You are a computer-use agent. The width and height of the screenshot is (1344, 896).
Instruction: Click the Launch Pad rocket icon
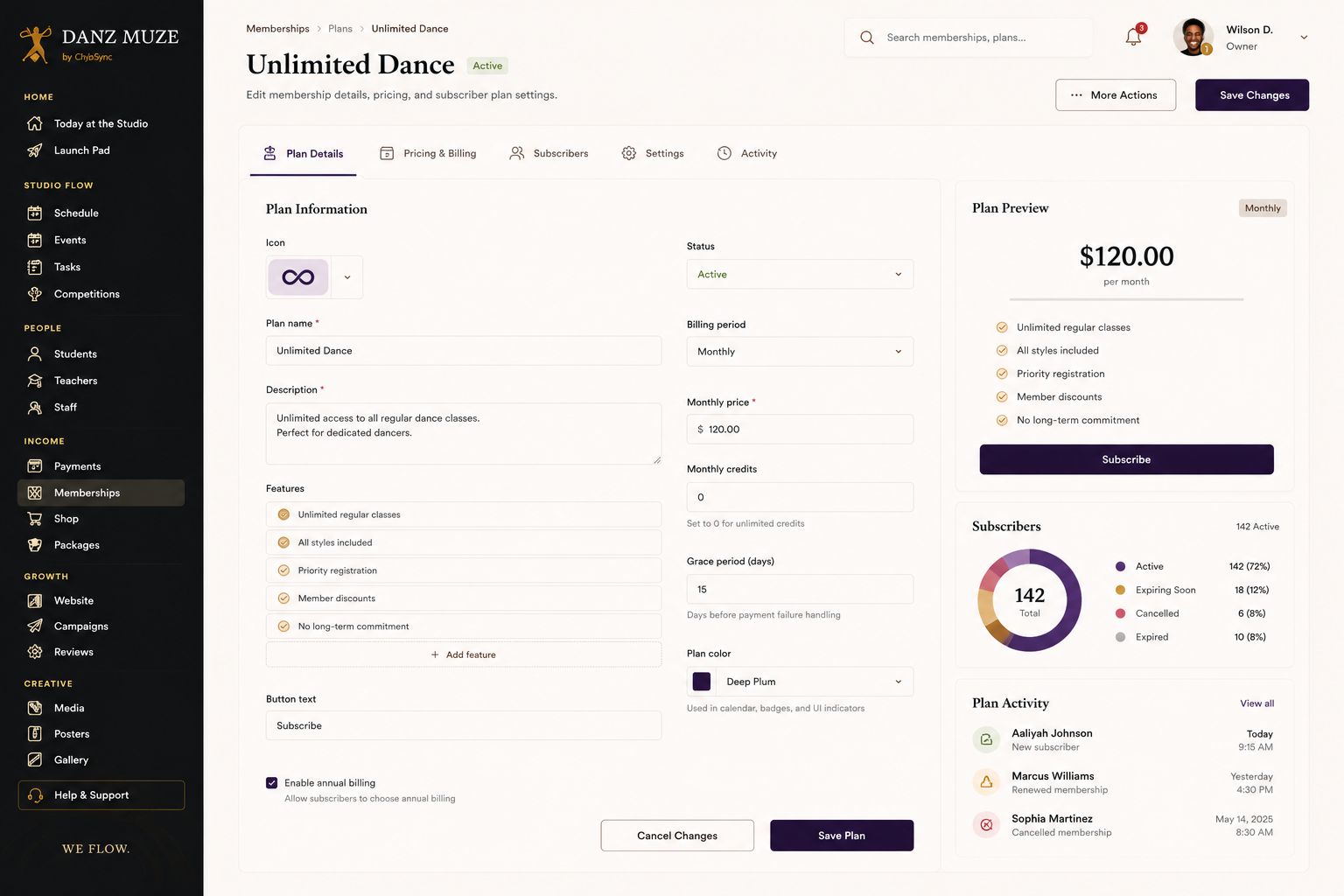pos(35,150)
